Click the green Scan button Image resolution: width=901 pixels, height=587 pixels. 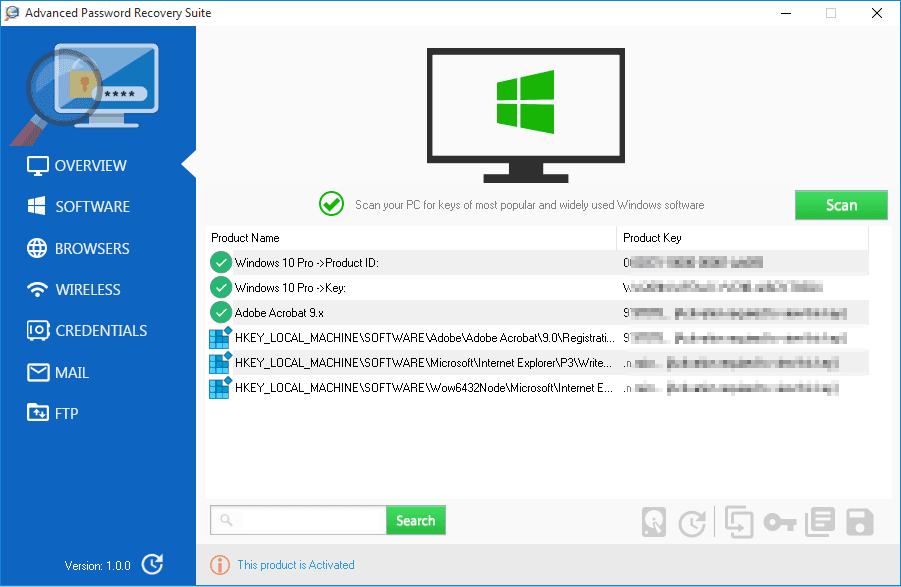click(841, 205)
